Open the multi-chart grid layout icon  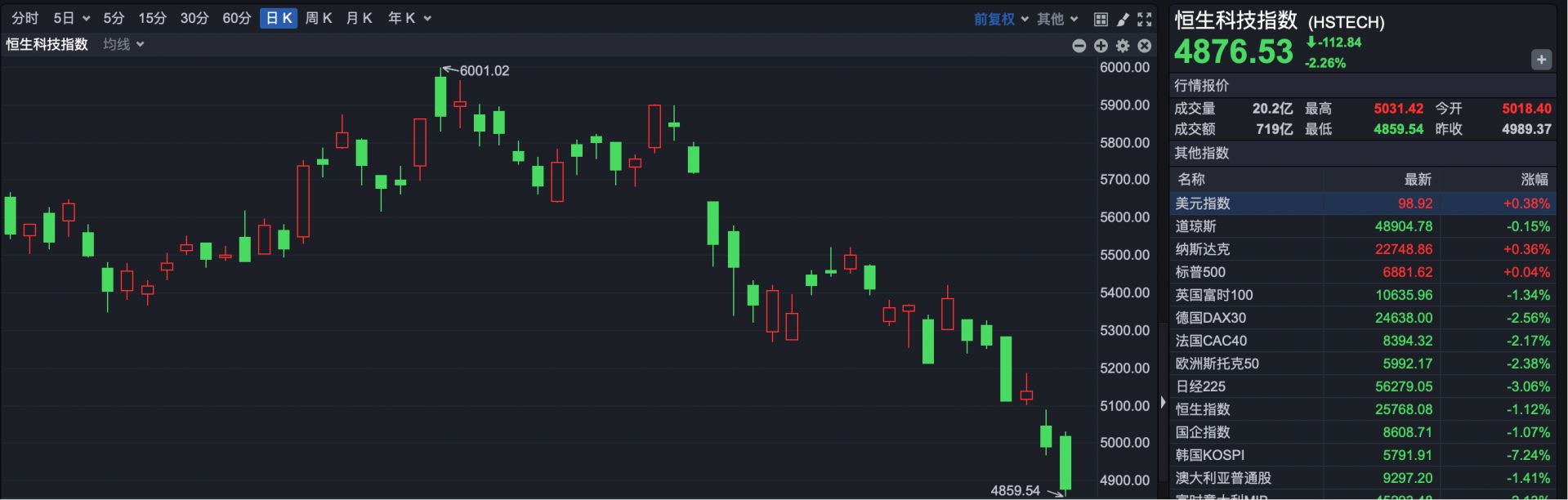click(x=1101, y=19)
